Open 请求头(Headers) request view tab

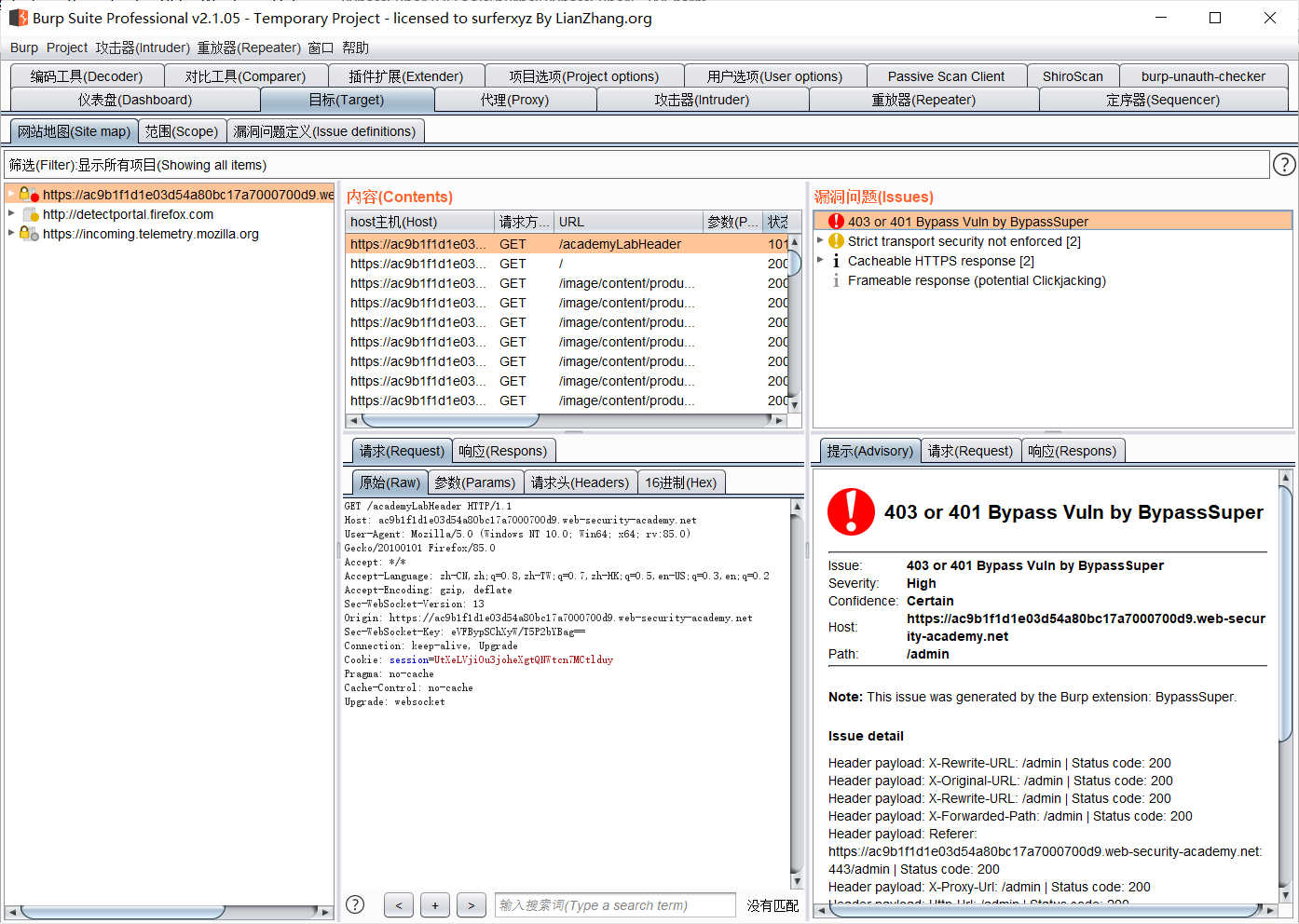pos(580,482)
